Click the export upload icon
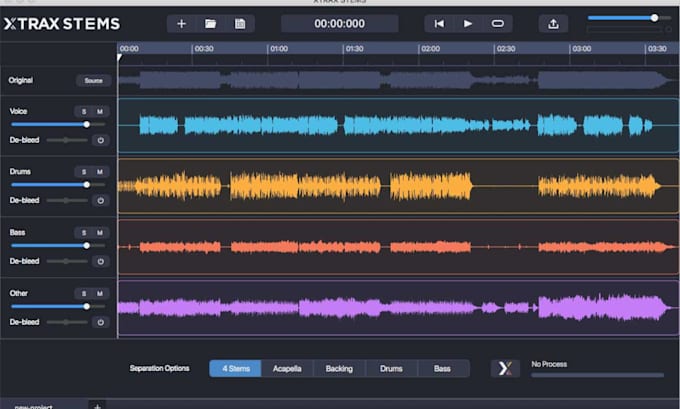Viewport: 680px width, 409px height. [553, 24]
